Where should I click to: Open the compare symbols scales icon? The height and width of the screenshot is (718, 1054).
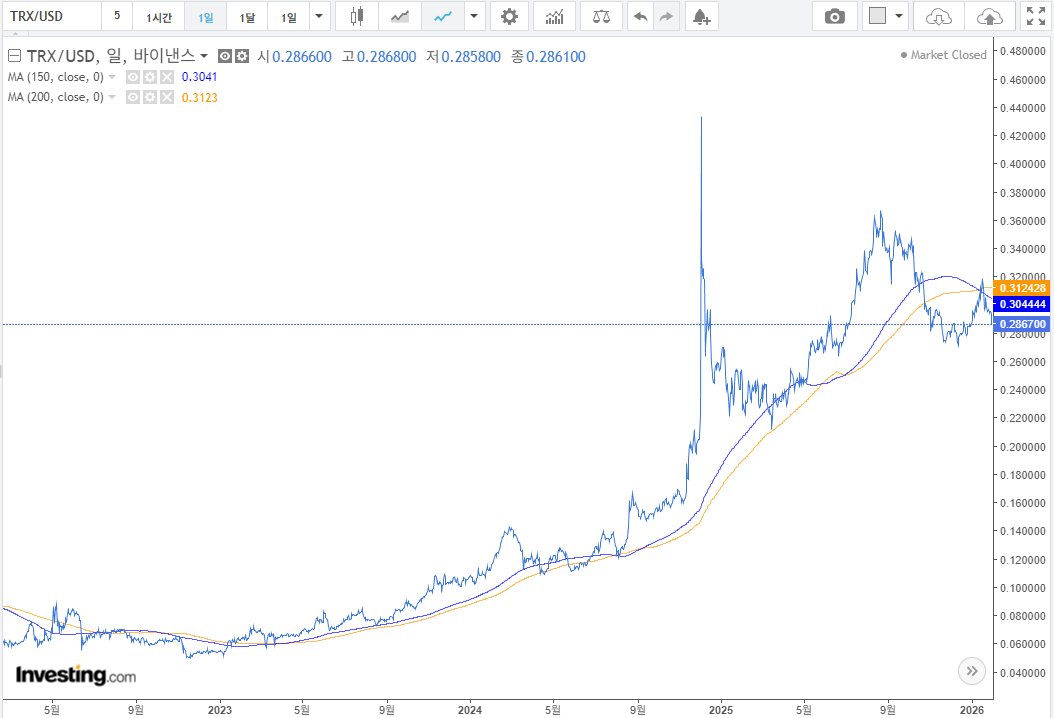(x=601, y=16)
